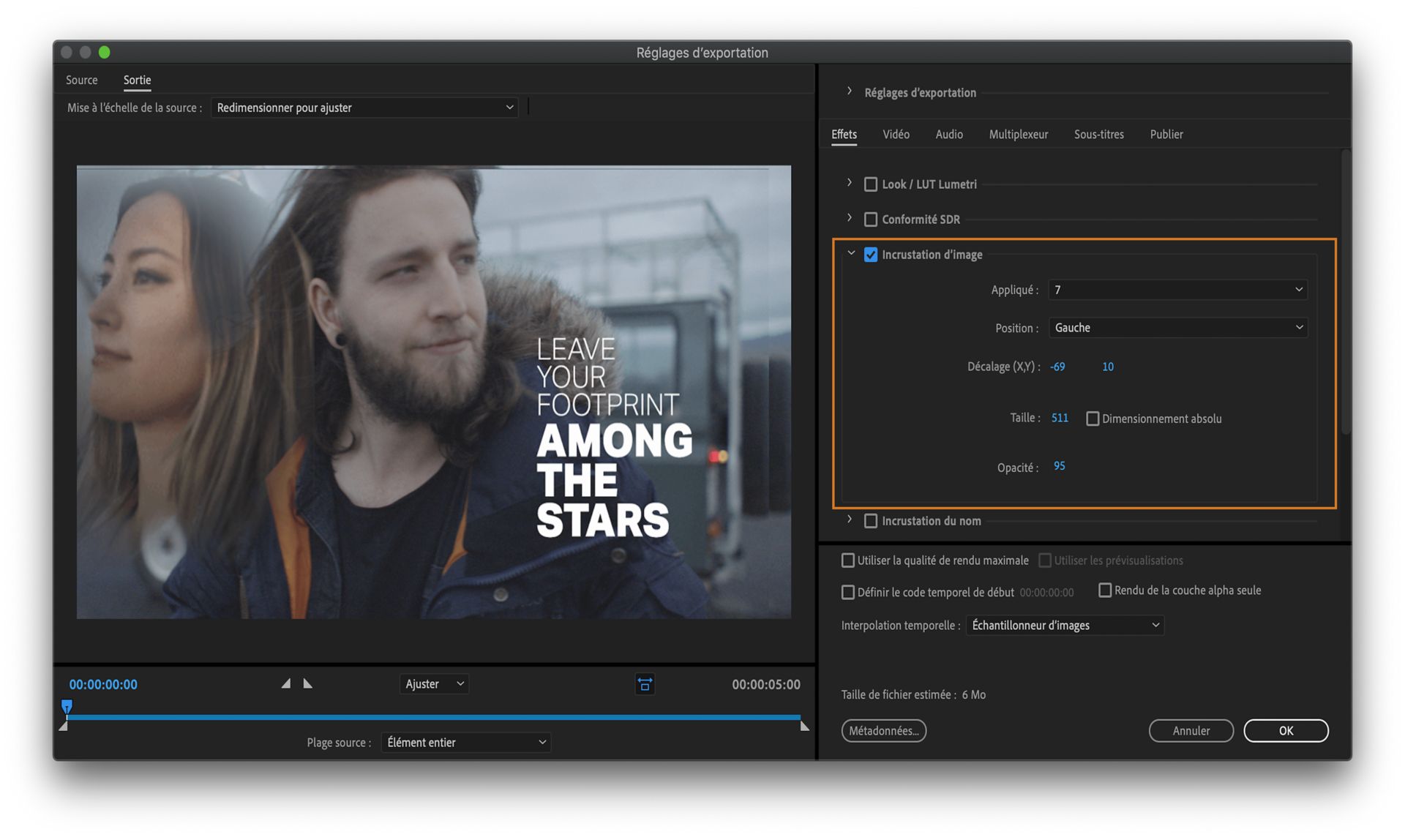Expand the Réglages d'exportation section chevron
Screen dimensions: 1405x840
849,91
